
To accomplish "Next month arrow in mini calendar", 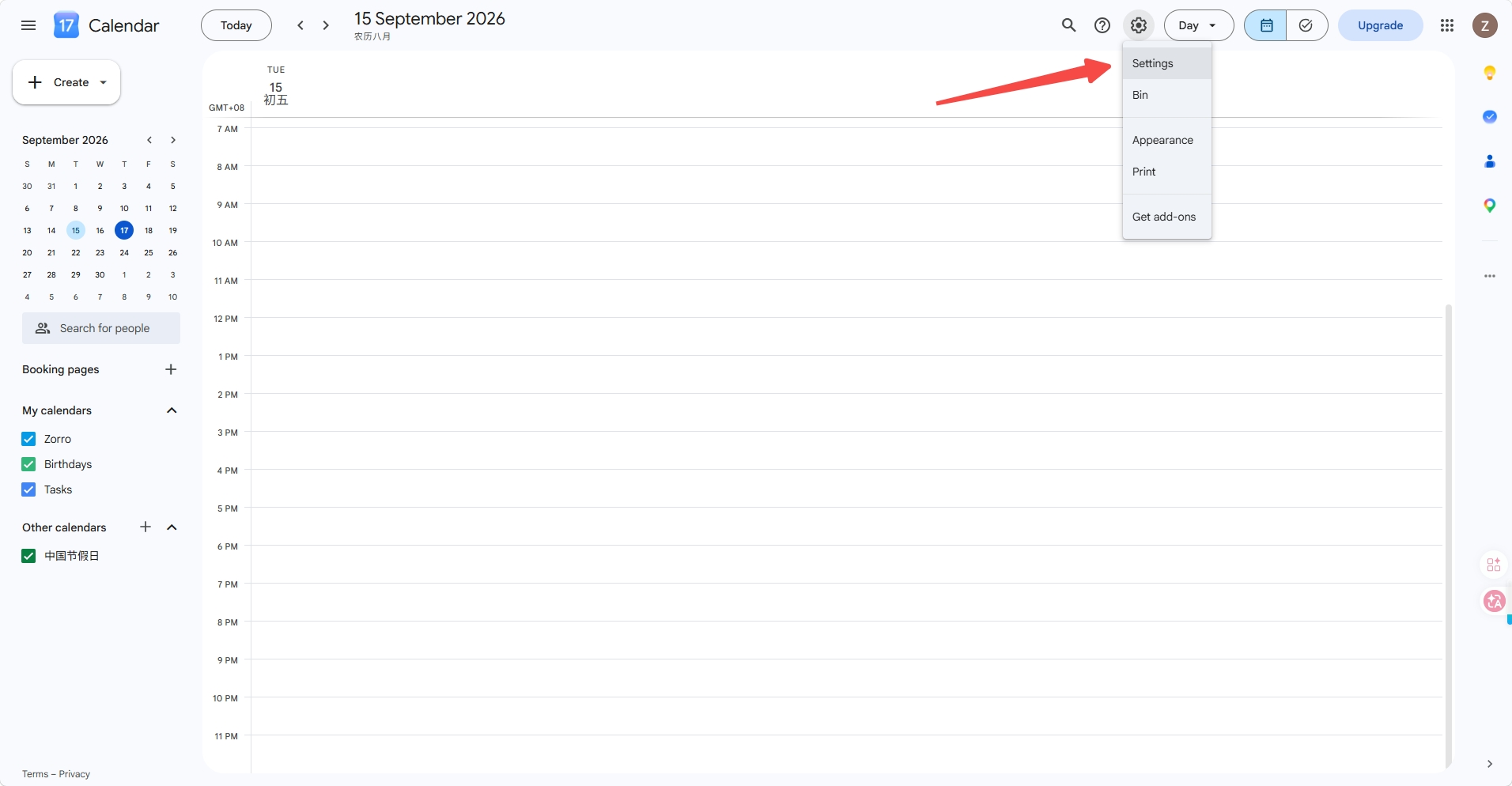I will click(172, 140).
